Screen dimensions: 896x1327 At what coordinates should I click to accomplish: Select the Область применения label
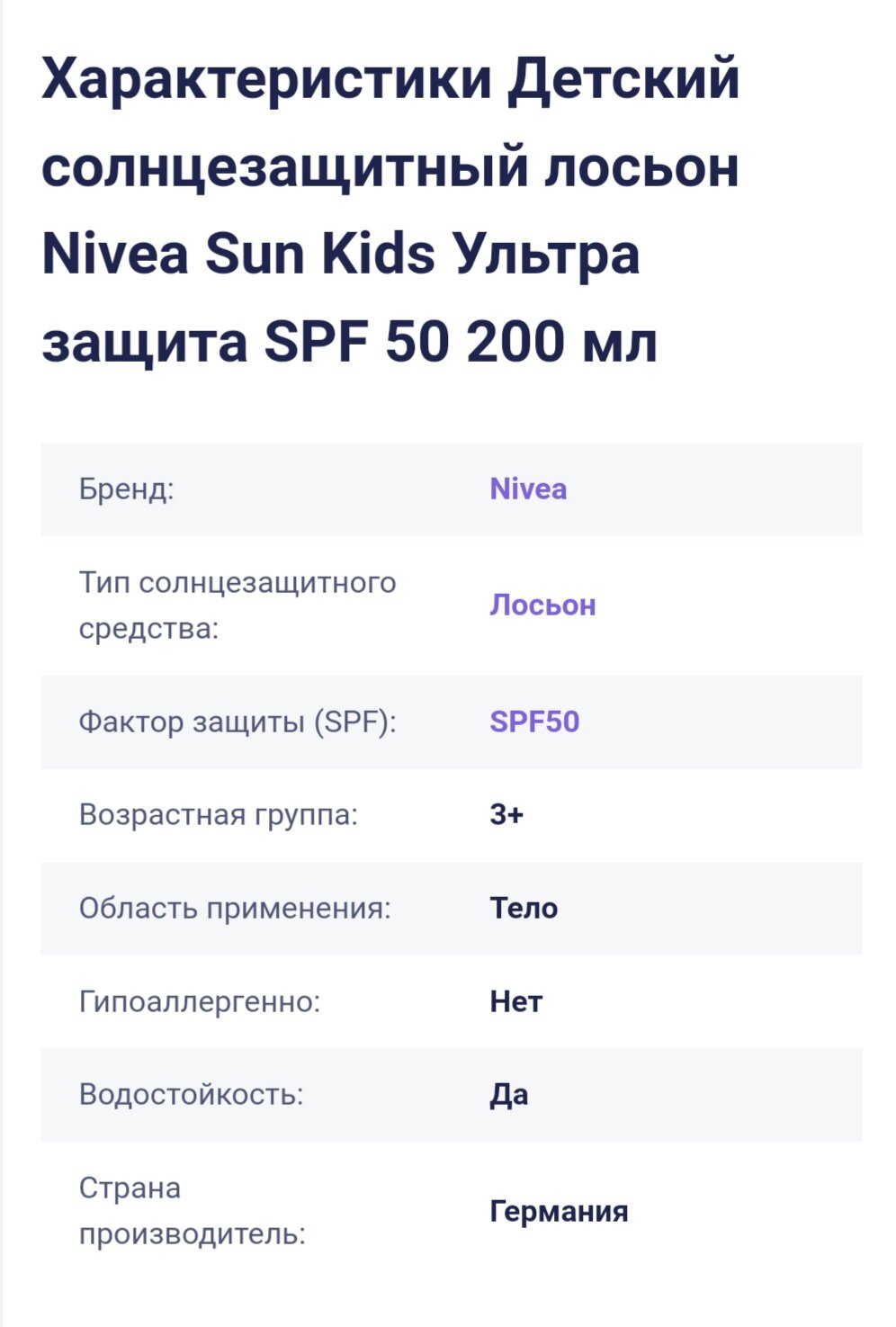click(x=235, y=909)
